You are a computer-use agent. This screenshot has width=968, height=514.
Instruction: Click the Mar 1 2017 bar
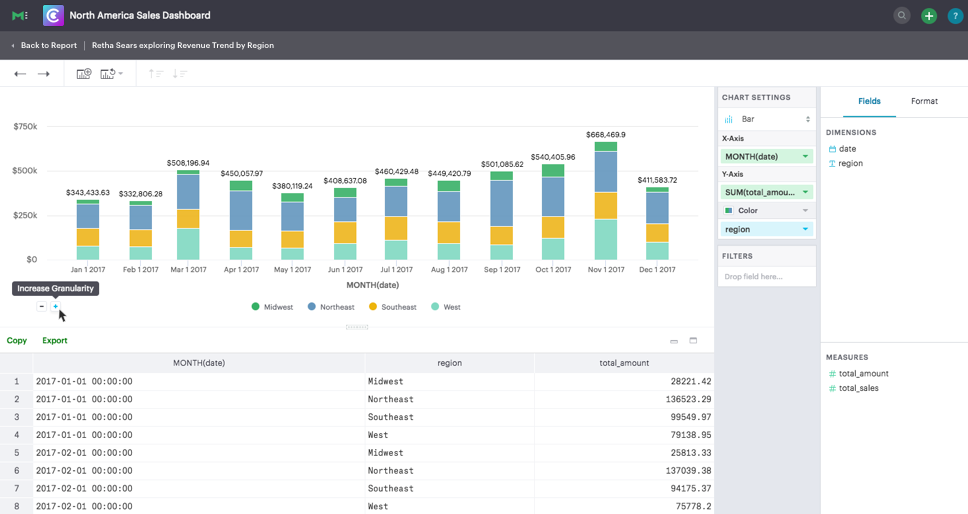188,215
